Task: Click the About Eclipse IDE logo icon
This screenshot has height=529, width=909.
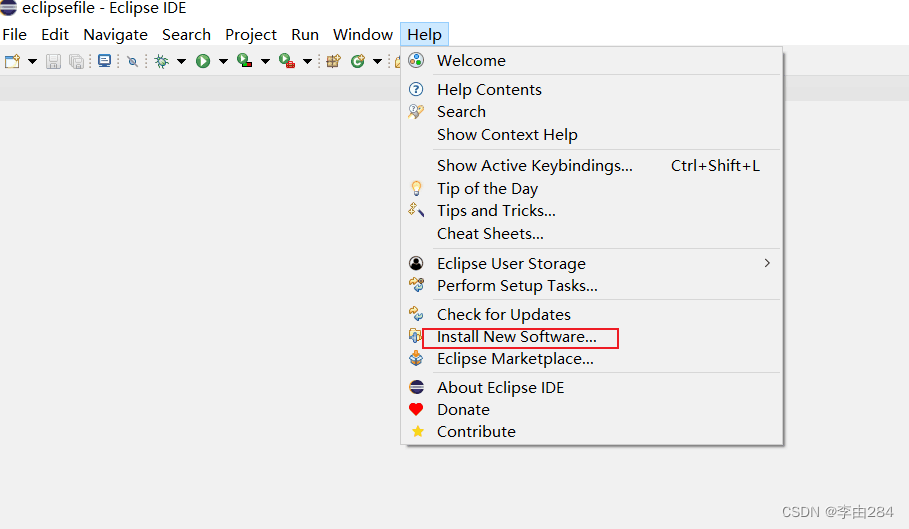Action: 416,387
